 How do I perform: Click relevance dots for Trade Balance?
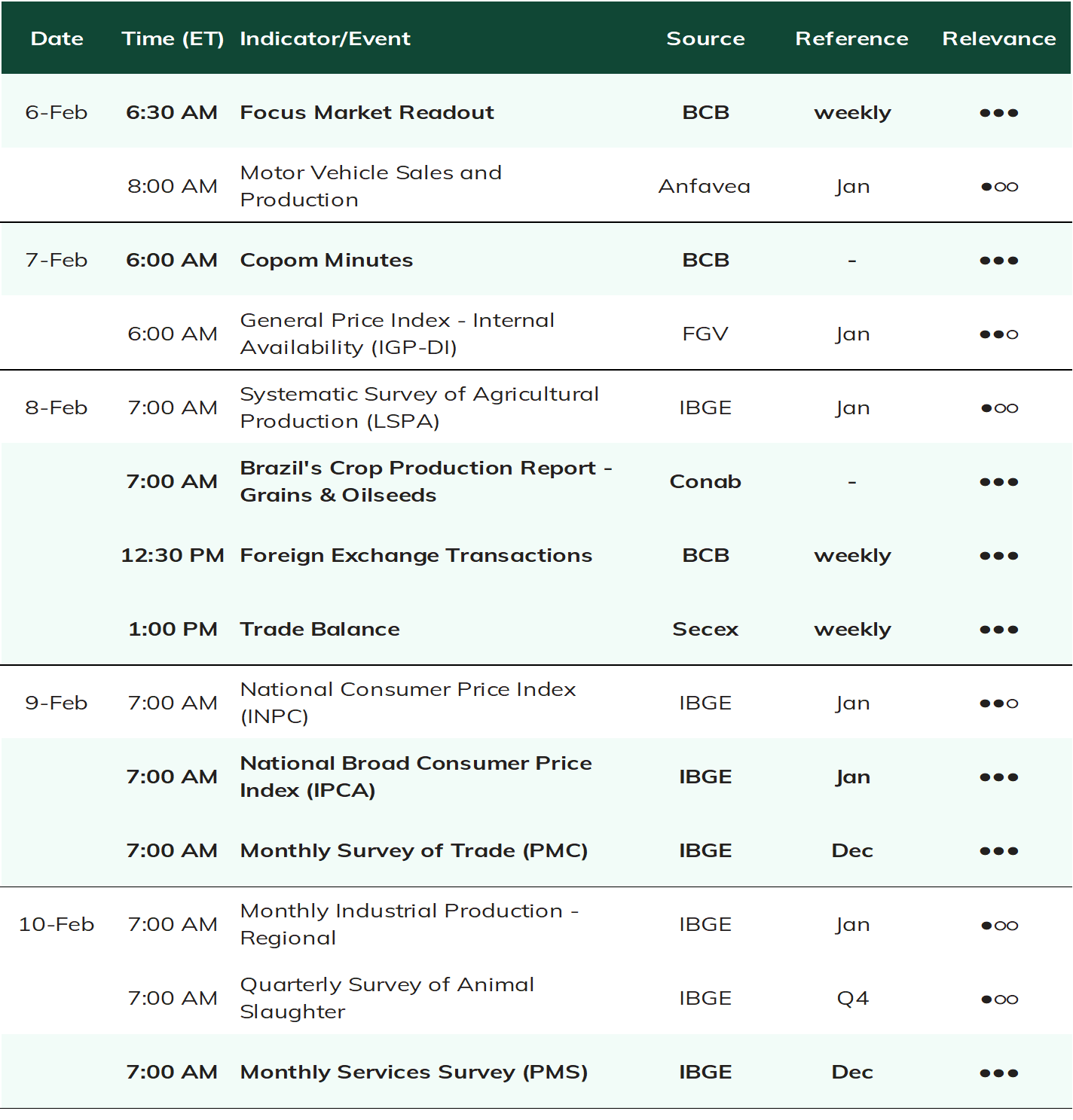(x=999, y=630)
